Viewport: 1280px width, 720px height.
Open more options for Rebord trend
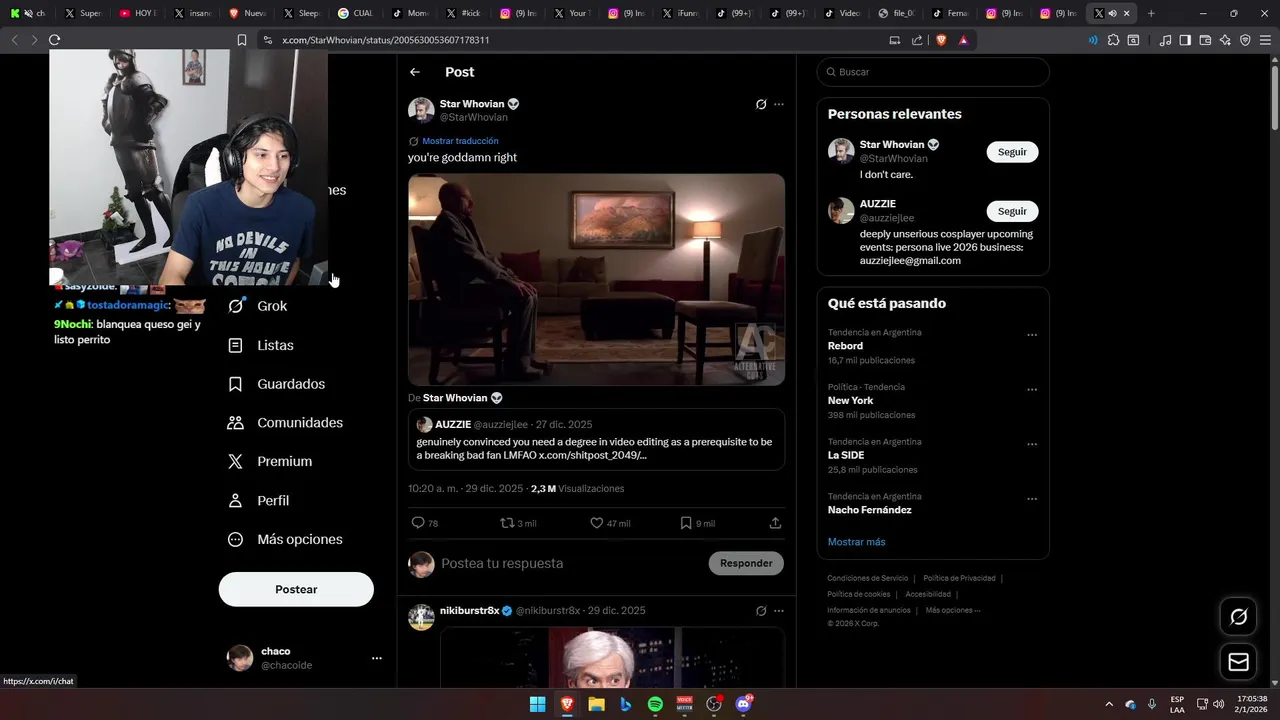(1032, 335)
